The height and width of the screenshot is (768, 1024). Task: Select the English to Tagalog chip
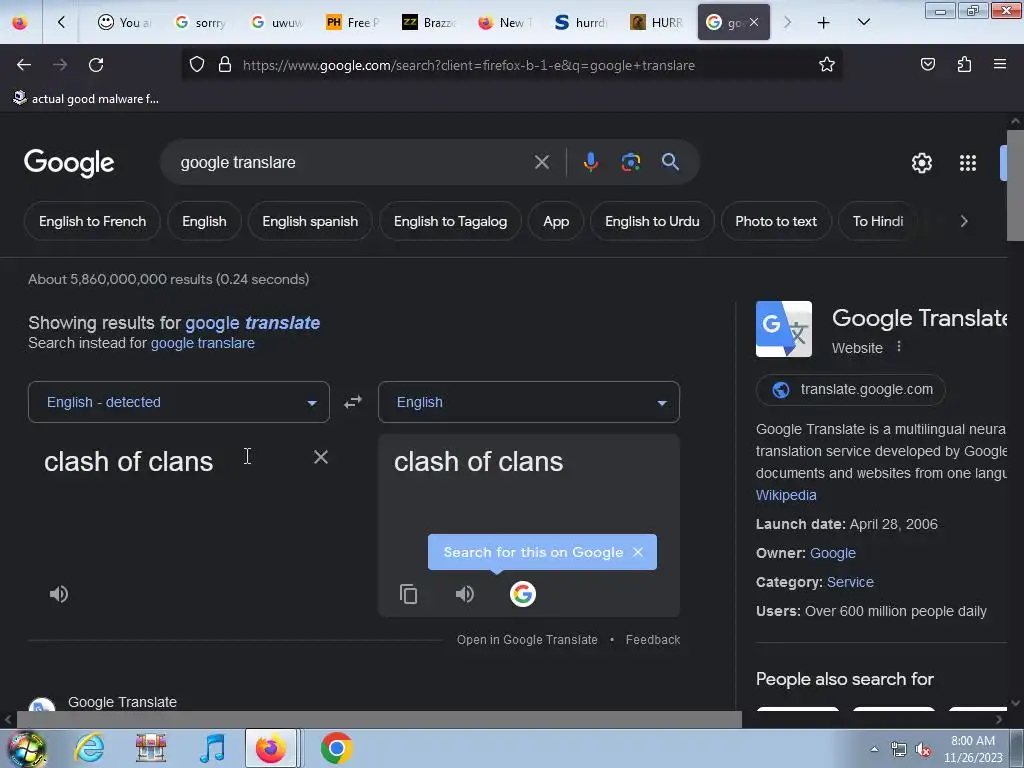(451, 221)
